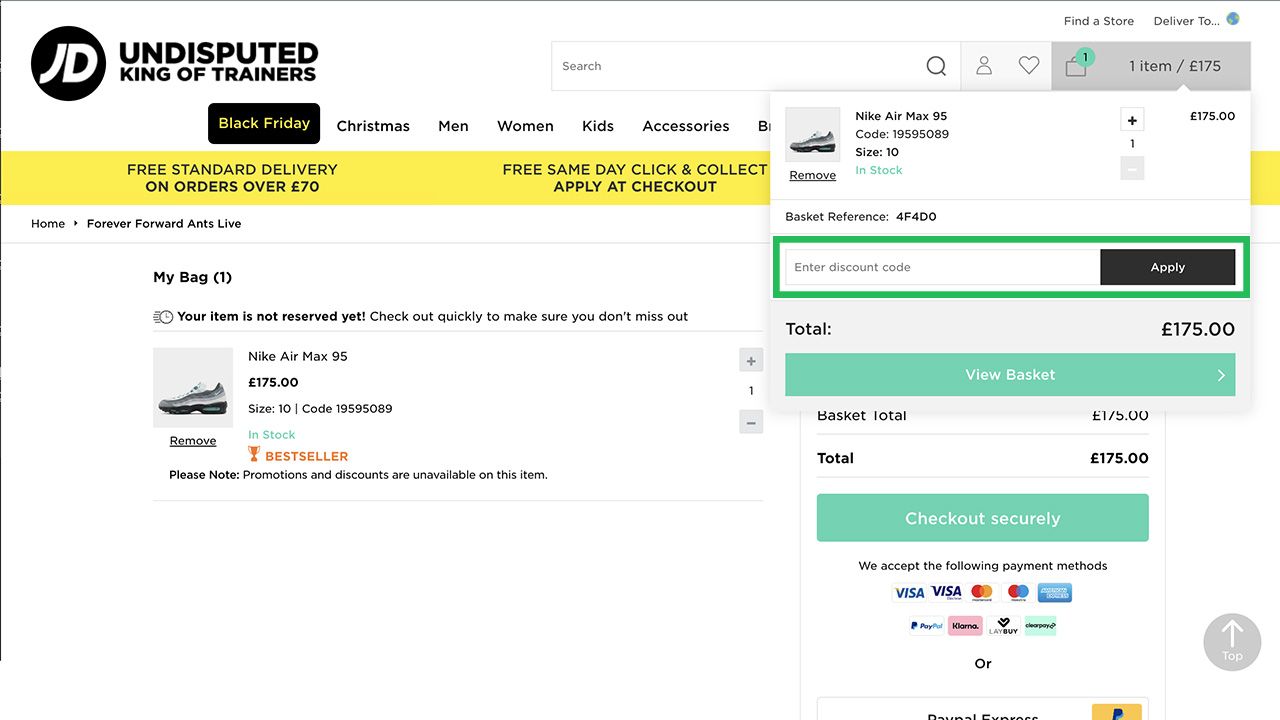Click Remove under the basket dropdown item
The image size is (1280, 720).
point(812,175)
